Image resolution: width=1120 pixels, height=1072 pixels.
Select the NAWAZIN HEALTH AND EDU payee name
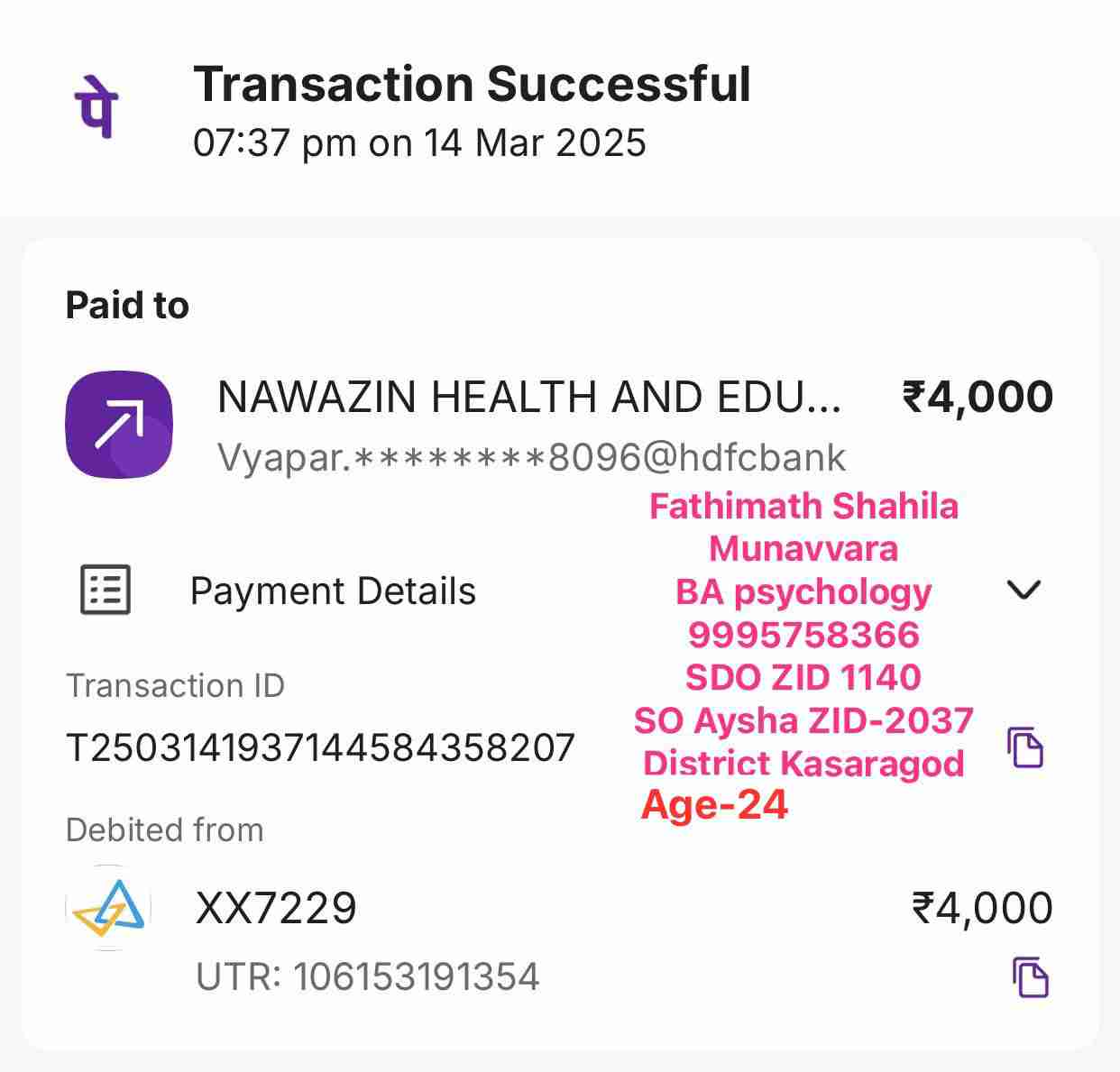pyautogui.click(x=529, y=397)
